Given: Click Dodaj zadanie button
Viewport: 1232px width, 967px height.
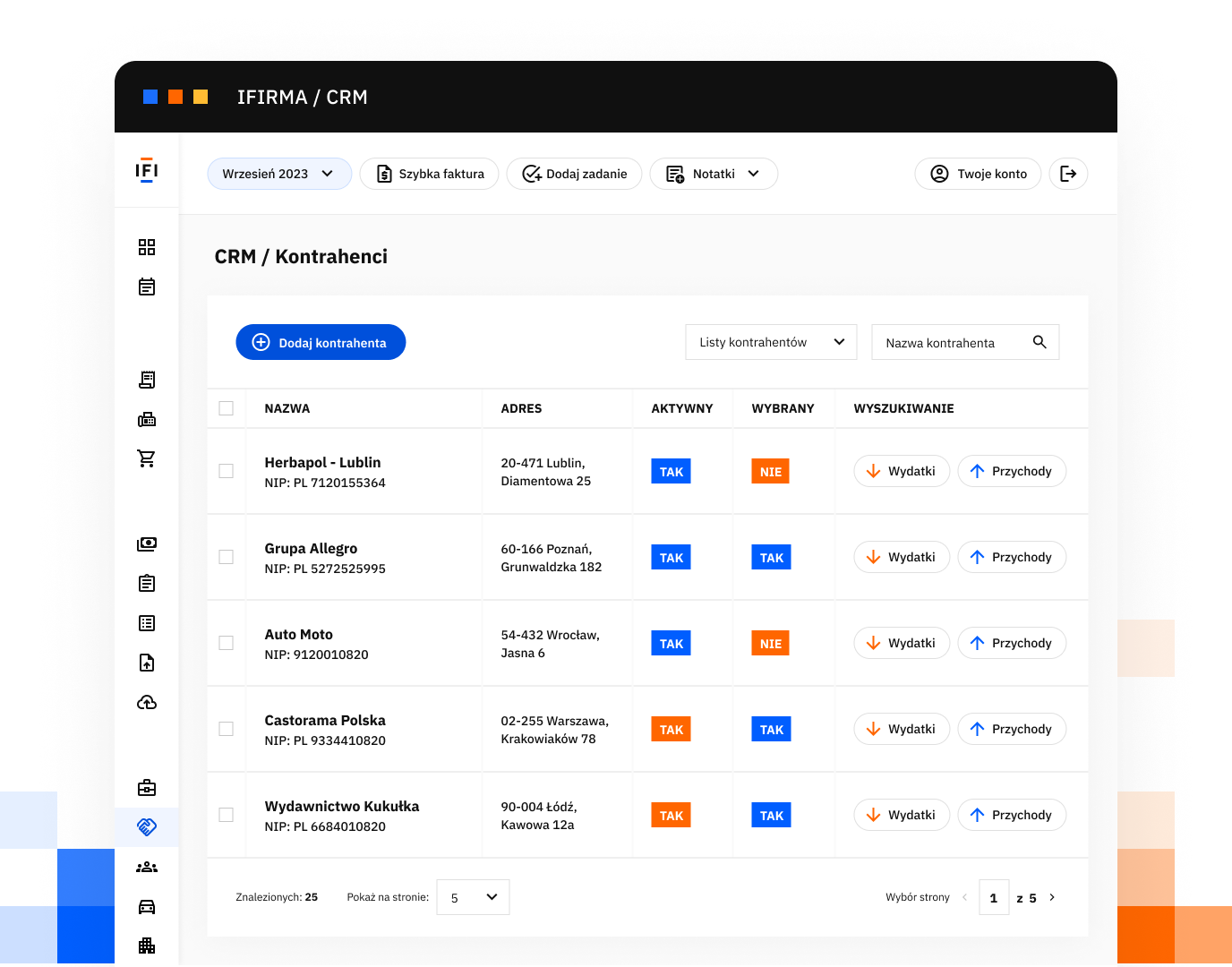Looking at the screenshot, I should click(574, 174).
